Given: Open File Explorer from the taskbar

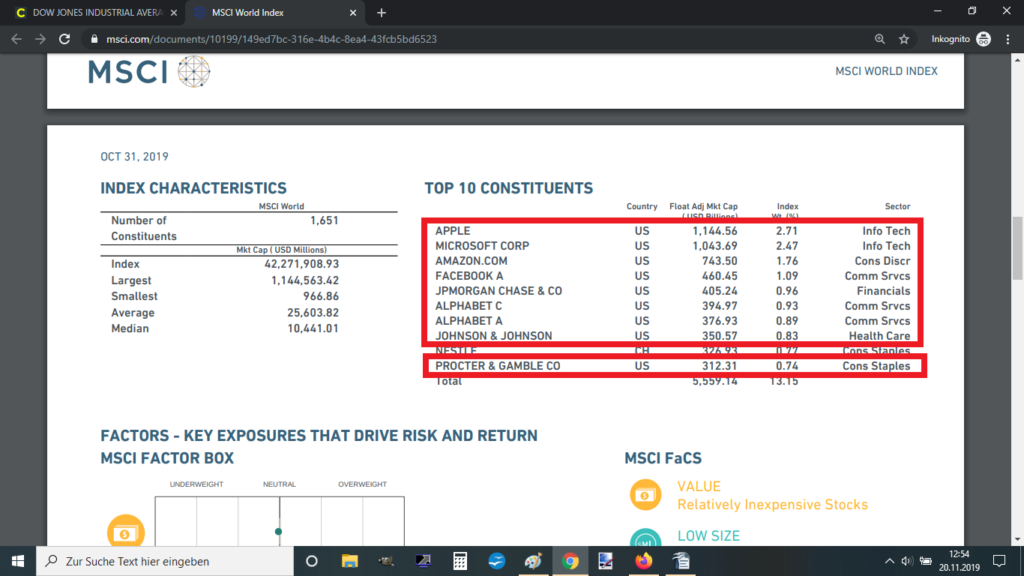Looking at the screenshot, I should tap(349, 561).
